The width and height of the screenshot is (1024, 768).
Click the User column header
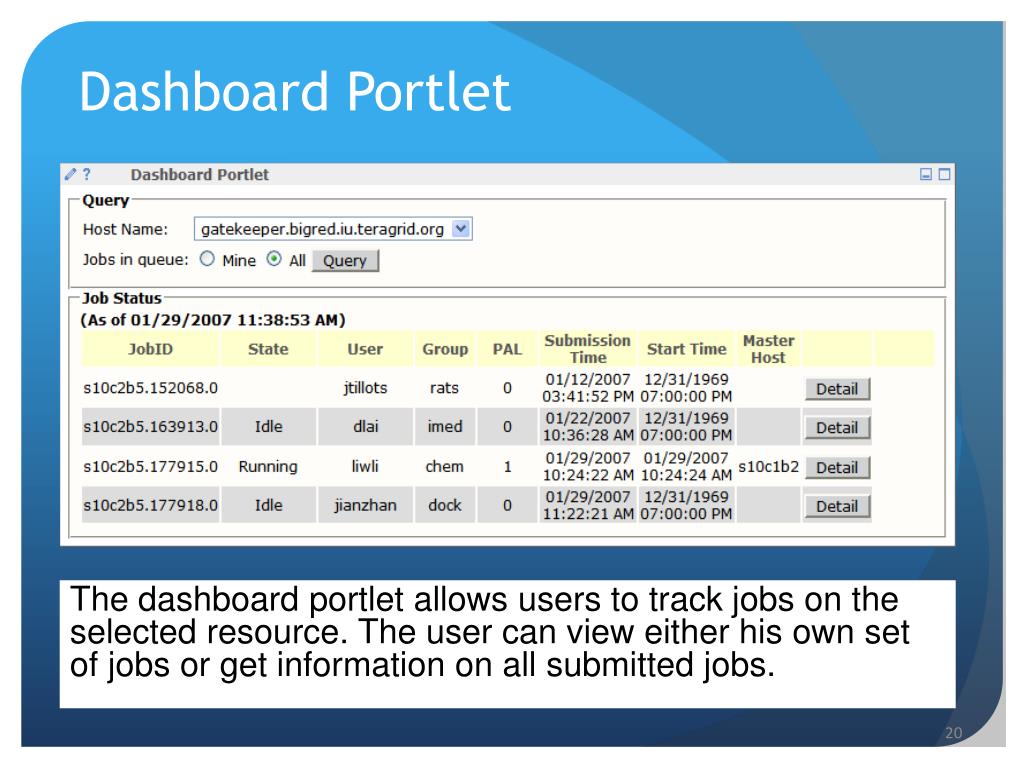pyautogui.click(x=365, y=349)
